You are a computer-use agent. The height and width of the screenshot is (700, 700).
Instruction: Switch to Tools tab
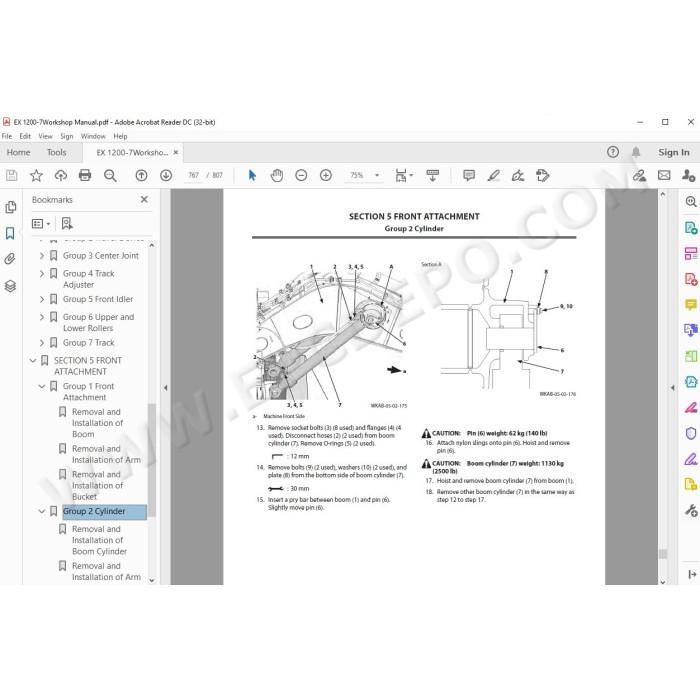tap(56, 152)
